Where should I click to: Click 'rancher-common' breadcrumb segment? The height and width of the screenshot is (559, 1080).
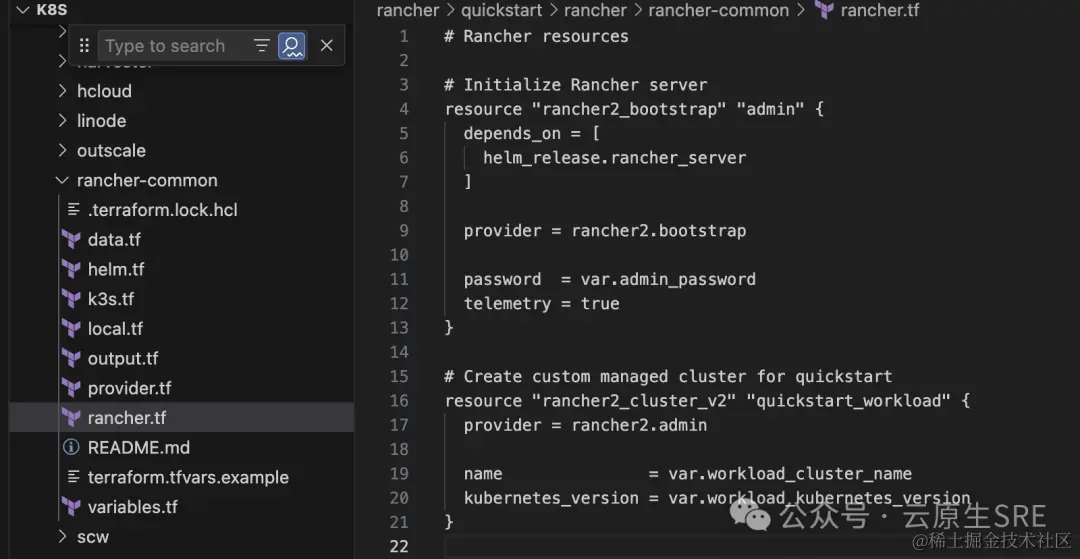tap(718, 10)
